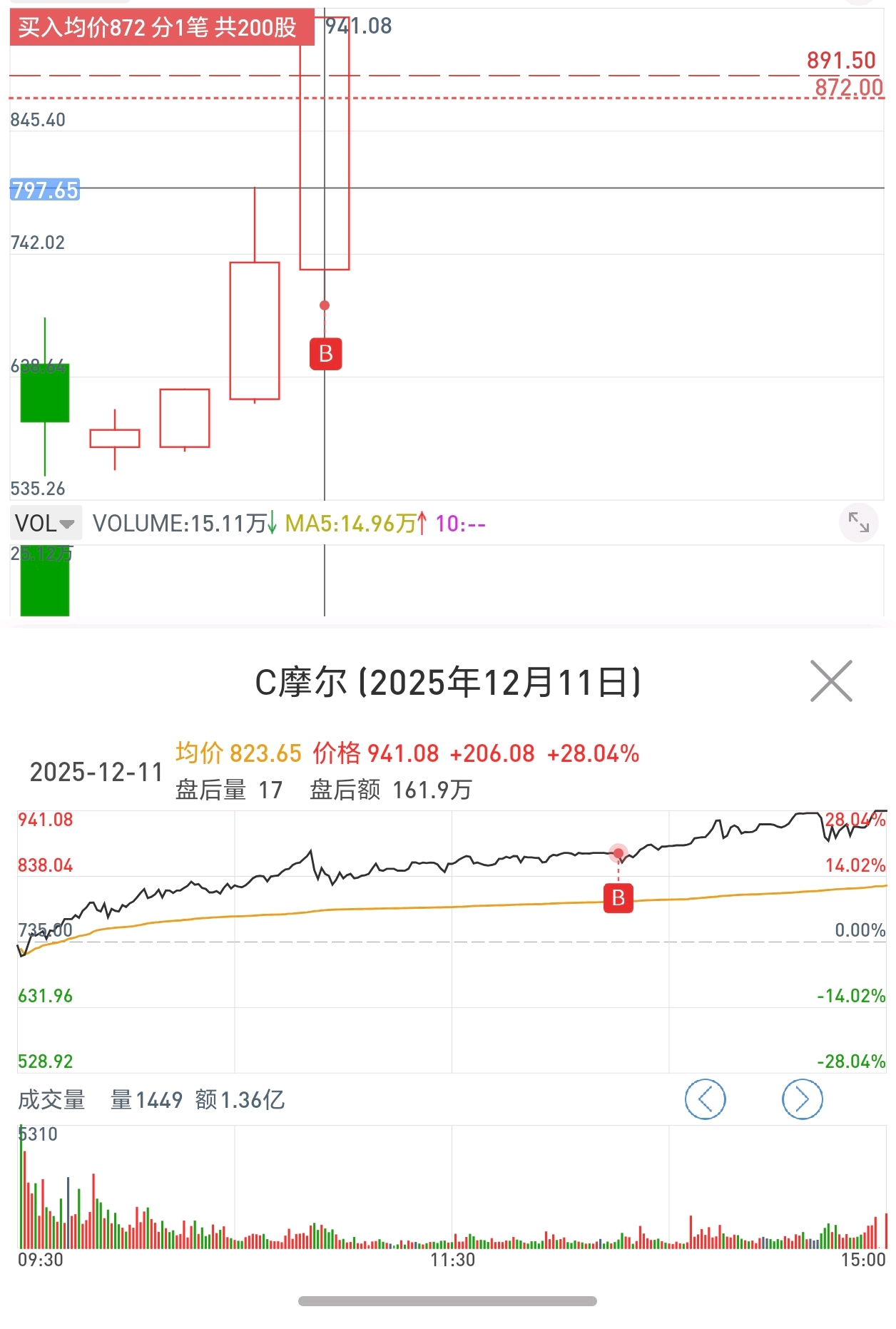Open the VOL indicator dropdown
Screen dimensions: 896x1329
pyautogui.click(x=45, y=523)
